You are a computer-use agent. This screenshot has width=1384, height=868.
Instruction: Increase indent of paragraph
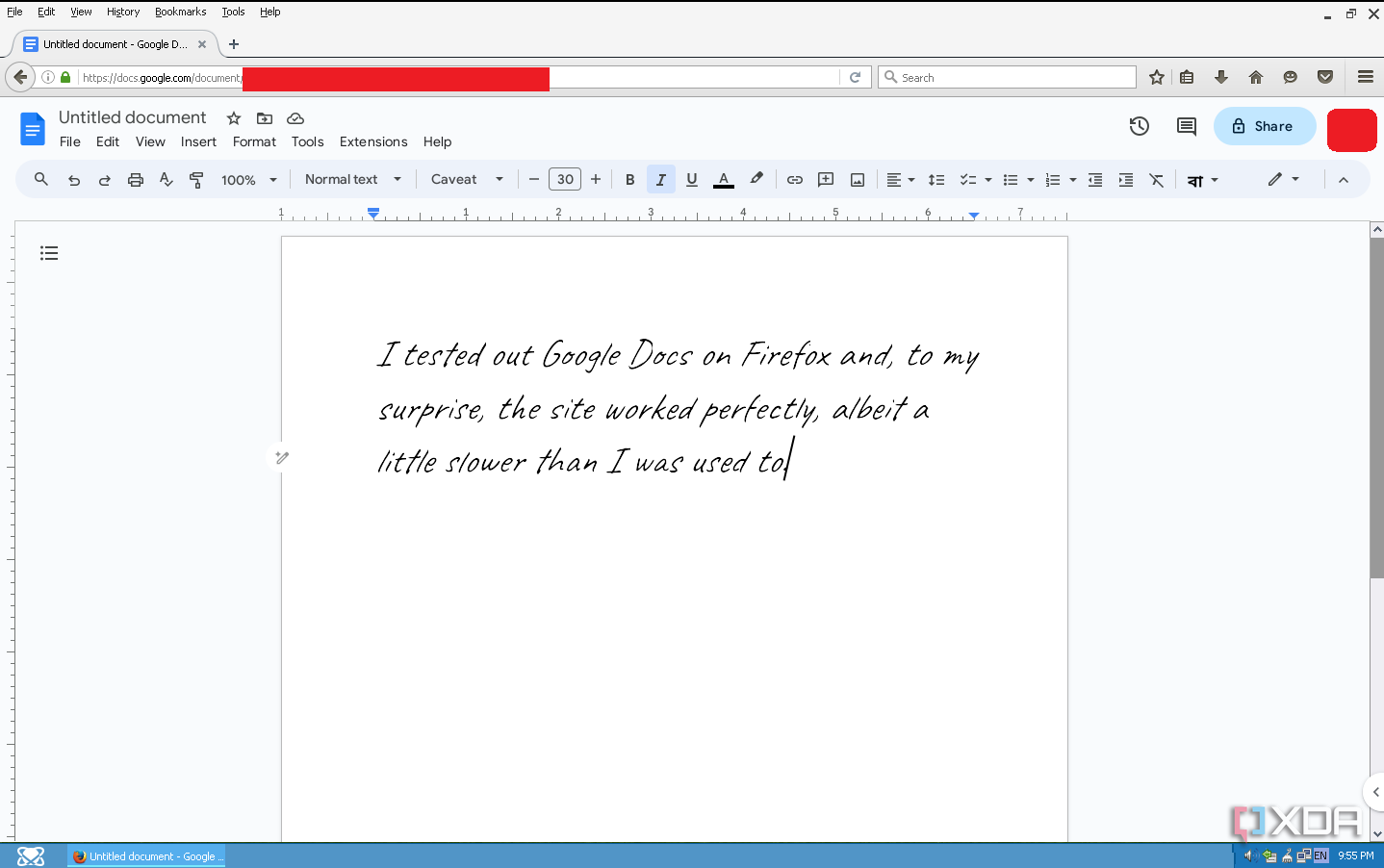[x=1126, y=180]
